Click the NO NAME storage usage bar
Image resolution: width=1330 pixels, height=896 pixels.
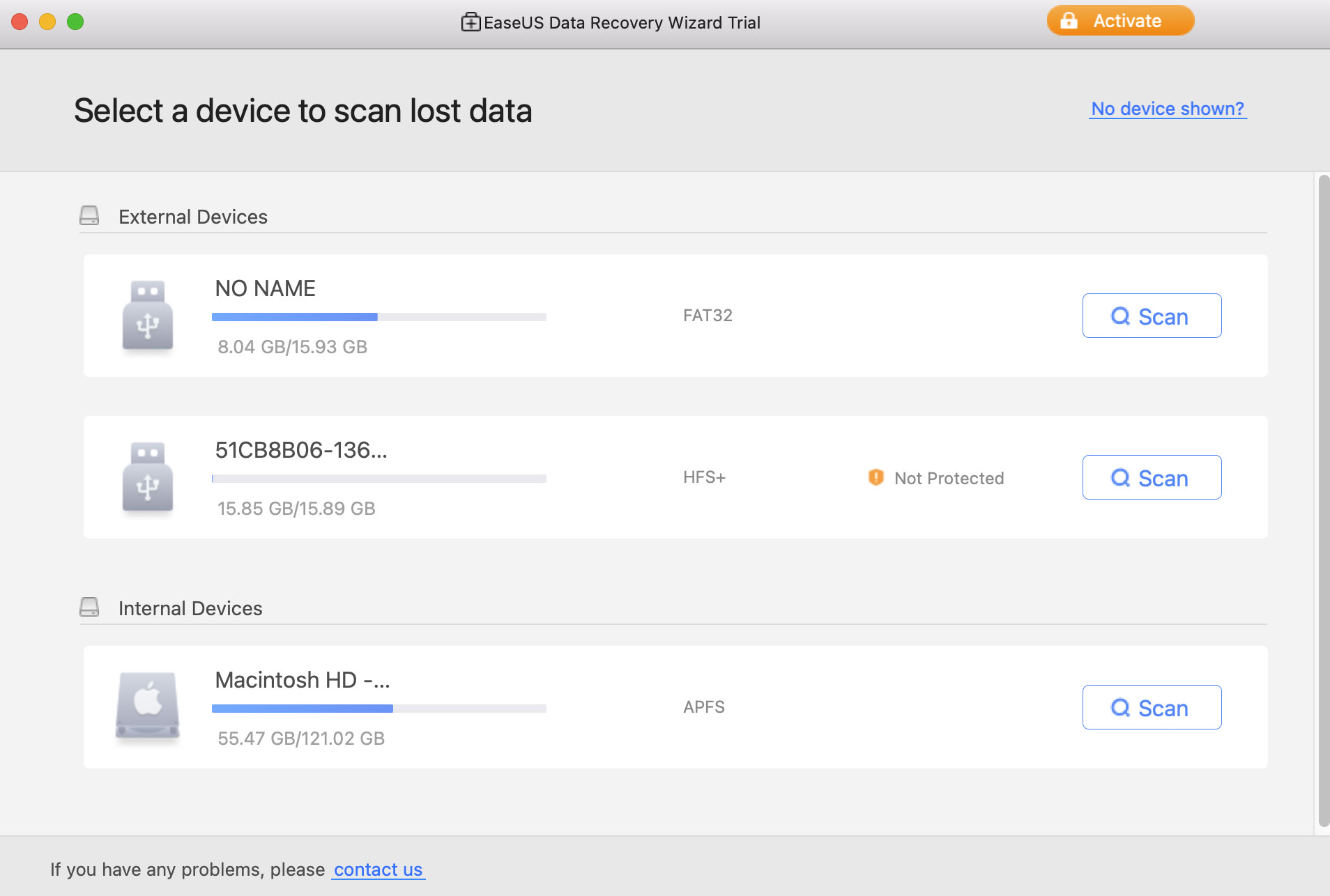pyautogui.click(x=379, y=317)
